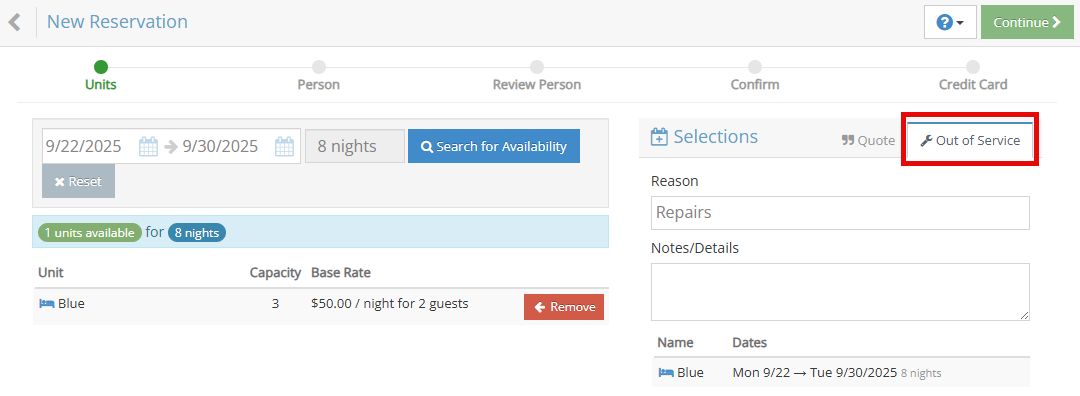Open the start date calendar icon
Viewport: 1080px width, 396px height.
point(149,146)
